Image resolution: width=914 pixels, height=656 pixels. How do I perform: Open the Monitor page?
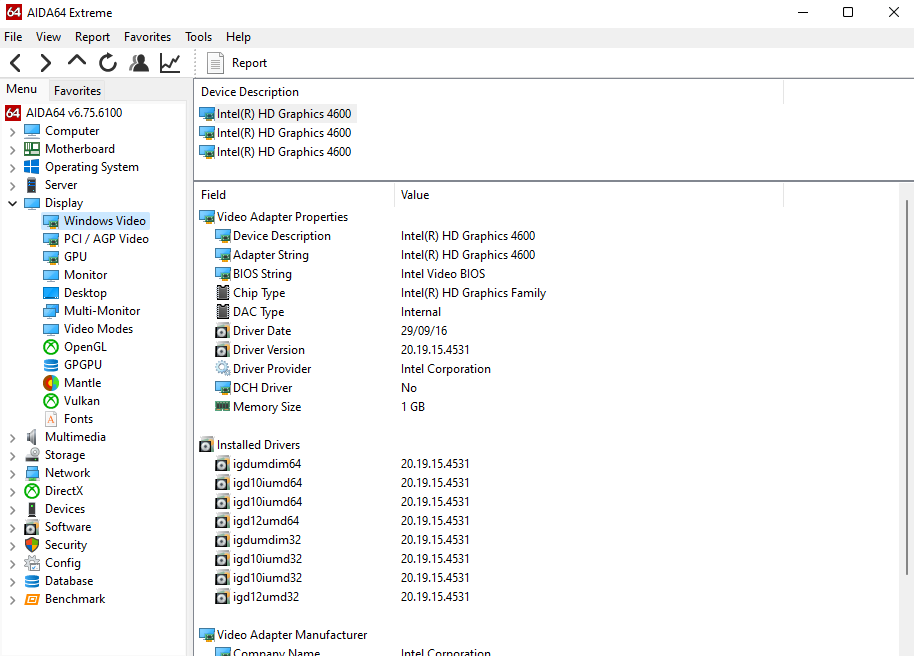click(85, 275)
